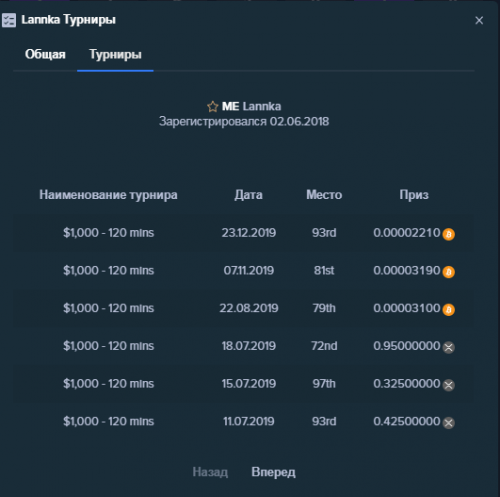Click the Наименование турнира column header

(x=108, y=195)
